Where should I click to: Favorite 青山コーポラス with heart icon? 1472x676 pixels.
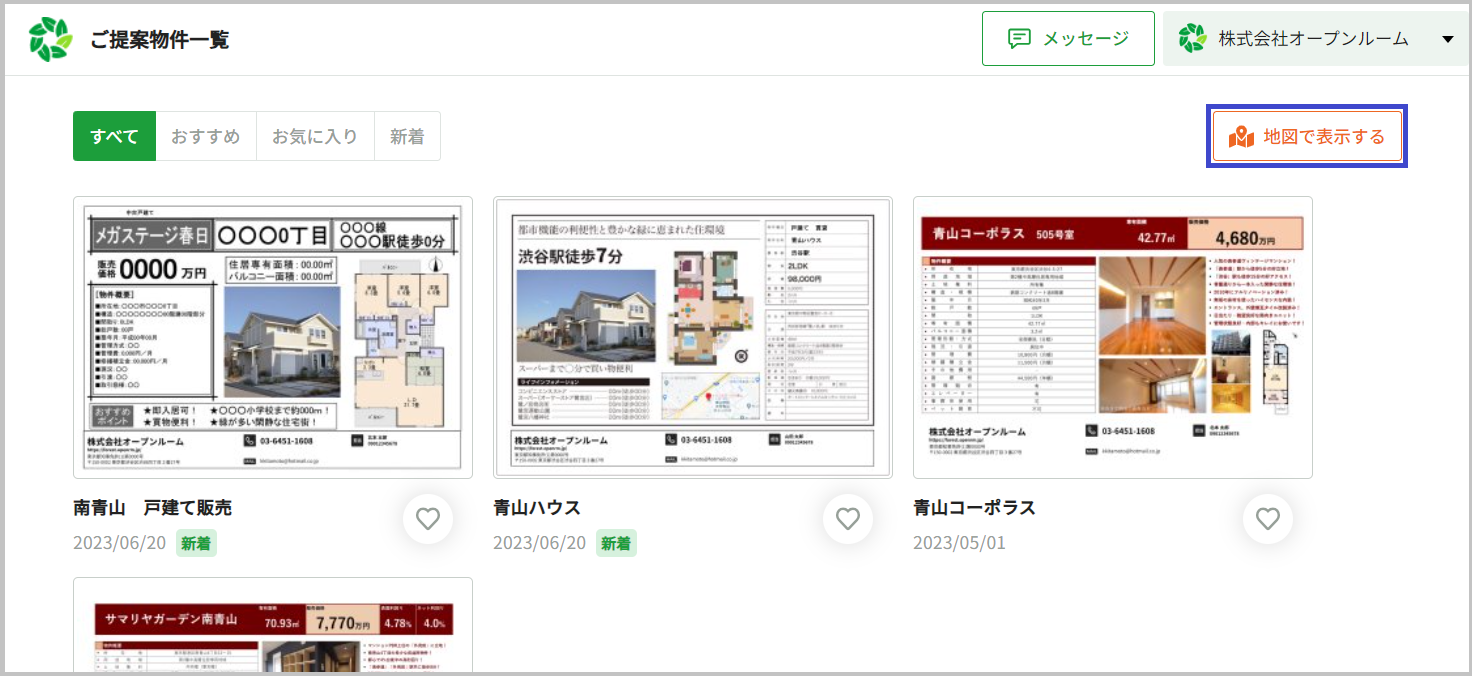1268,519
